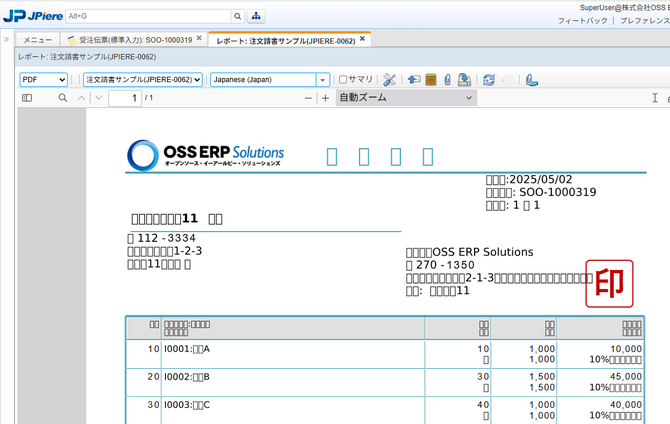Screen dimensions: 670x424
Task: Click the I0003 product row text
Action: click(x=187, y=404)
